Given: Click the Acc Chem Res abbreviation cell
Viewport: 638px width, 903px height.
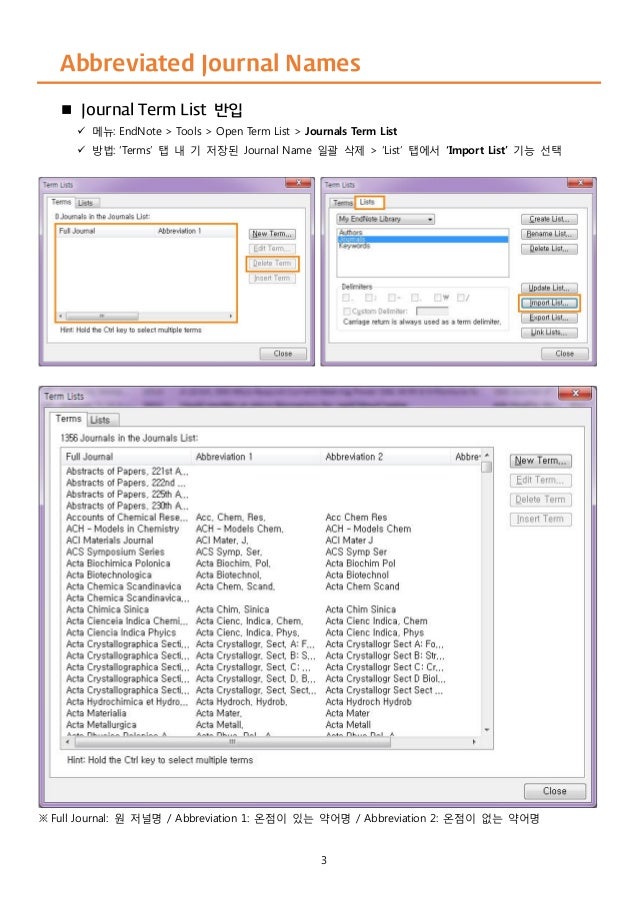Looking at the screenshot, I should 356,517.
